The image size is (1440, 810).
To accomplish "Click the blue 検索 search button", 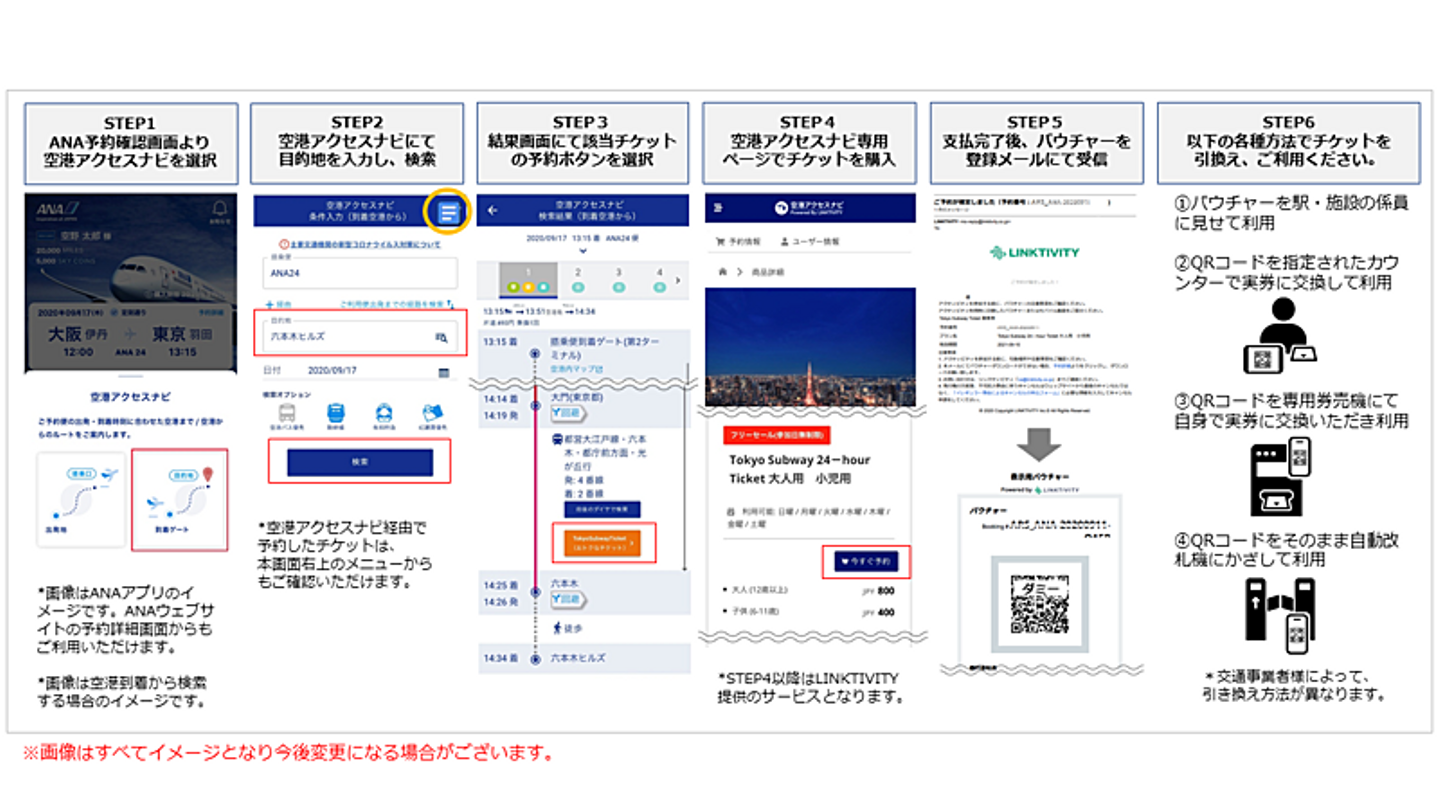I will coord(360,462).
